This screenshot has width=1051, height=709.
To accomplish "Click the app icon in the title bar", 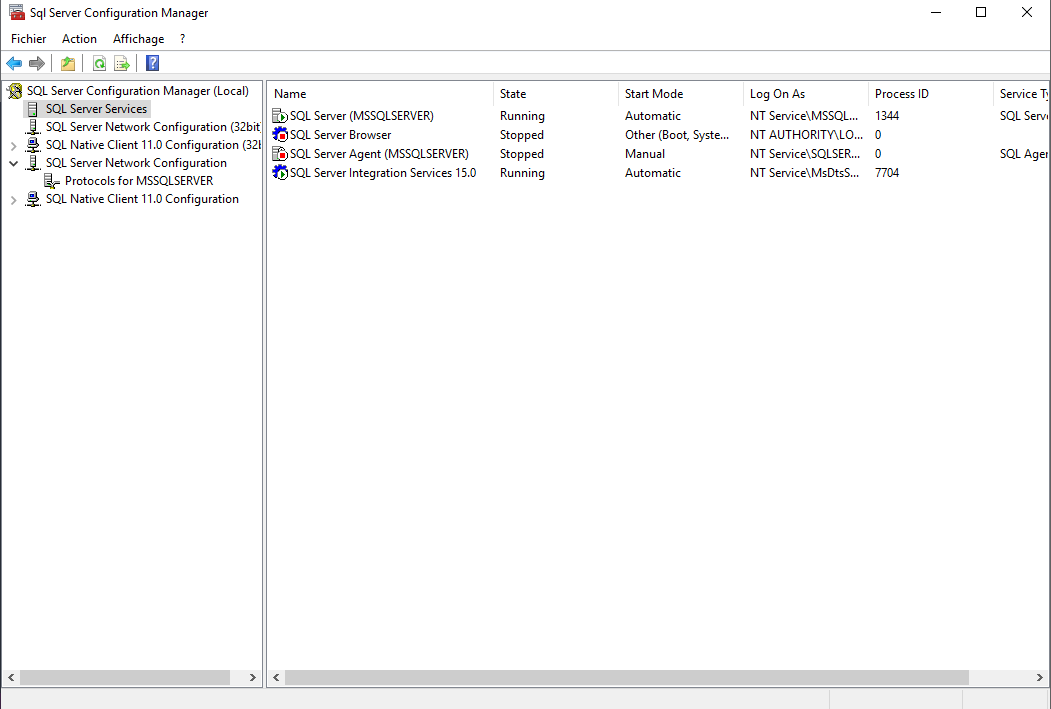I will [17, 13].
